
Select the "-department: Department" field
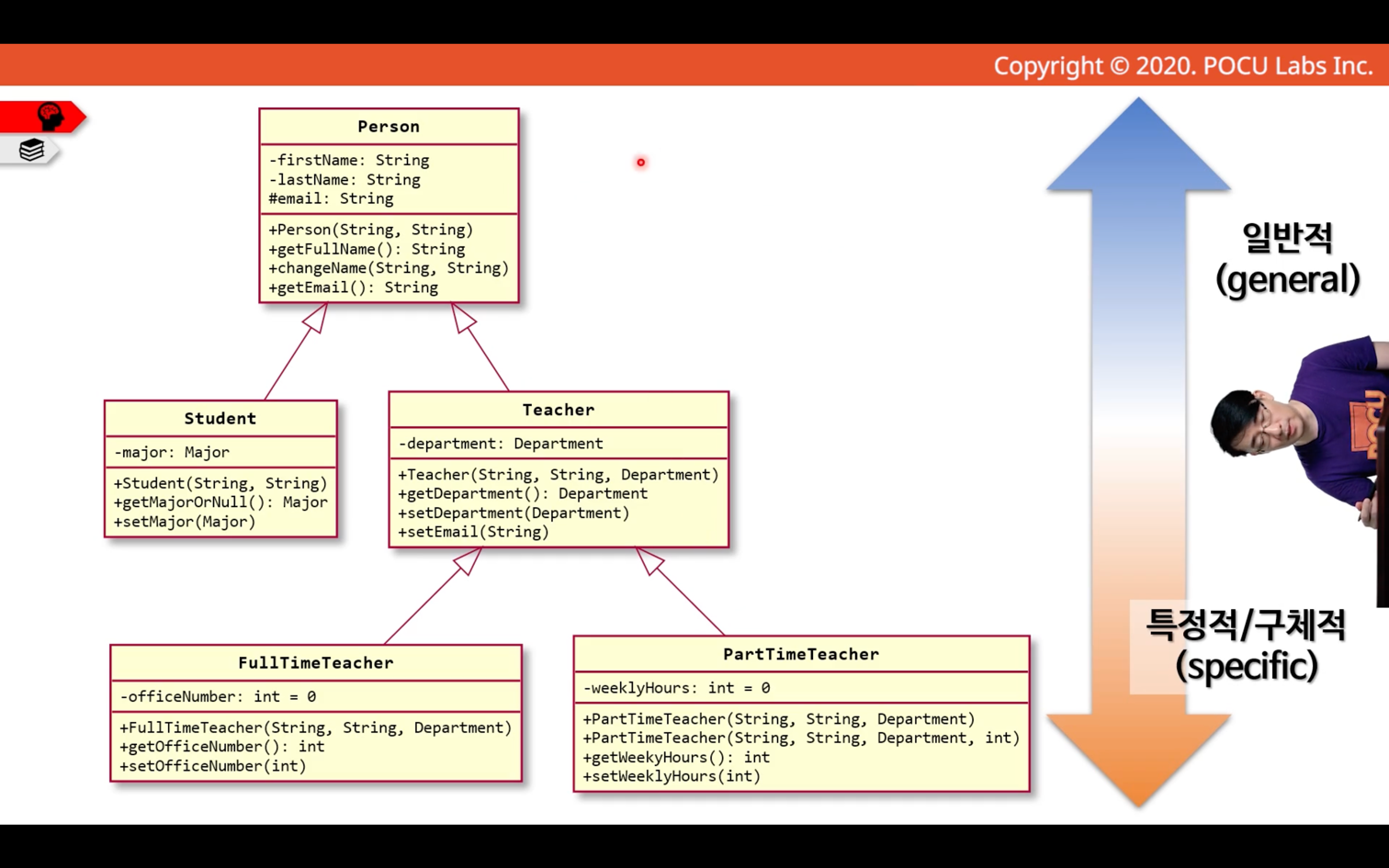coord(501,444)
